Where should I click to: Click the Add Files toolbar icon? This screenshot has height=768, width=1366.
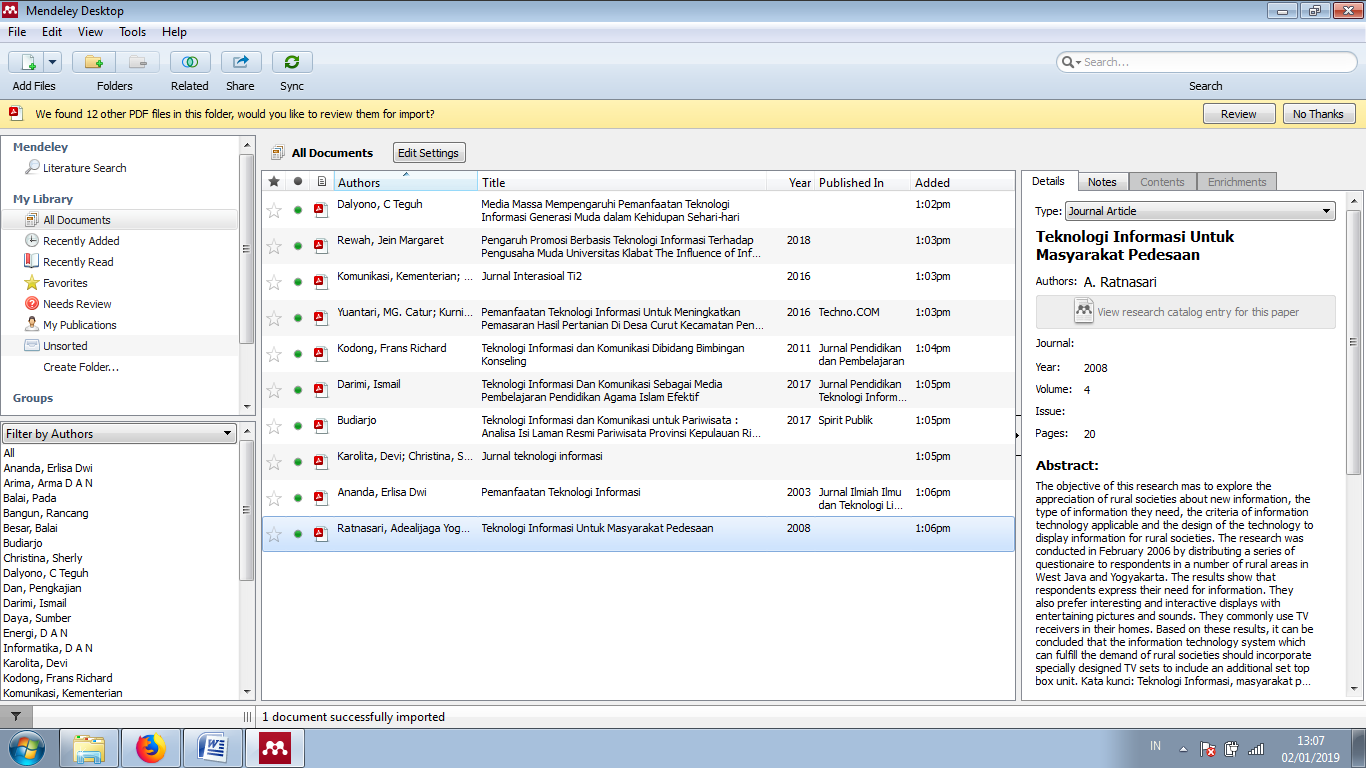pos(27,62)
